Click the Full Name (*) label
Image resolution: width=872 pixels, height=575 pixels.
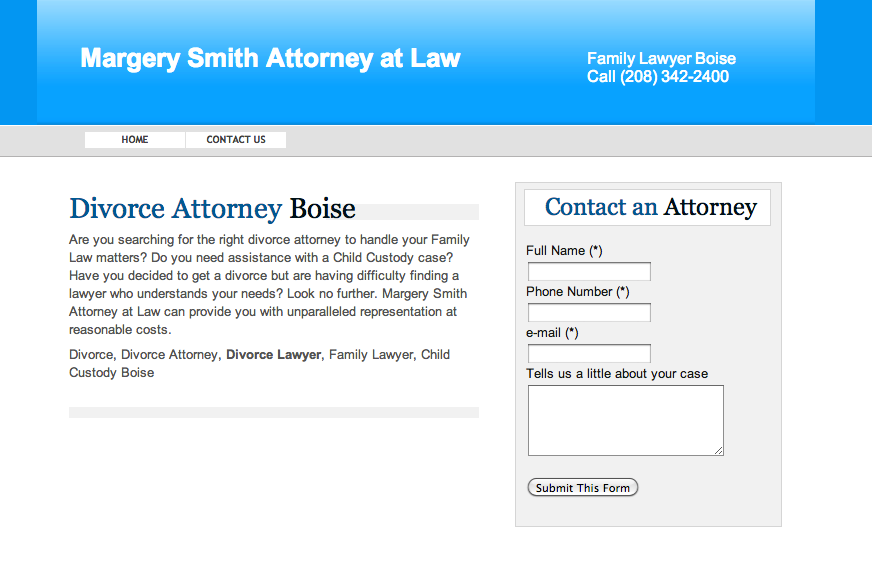(x=564, y=251)
